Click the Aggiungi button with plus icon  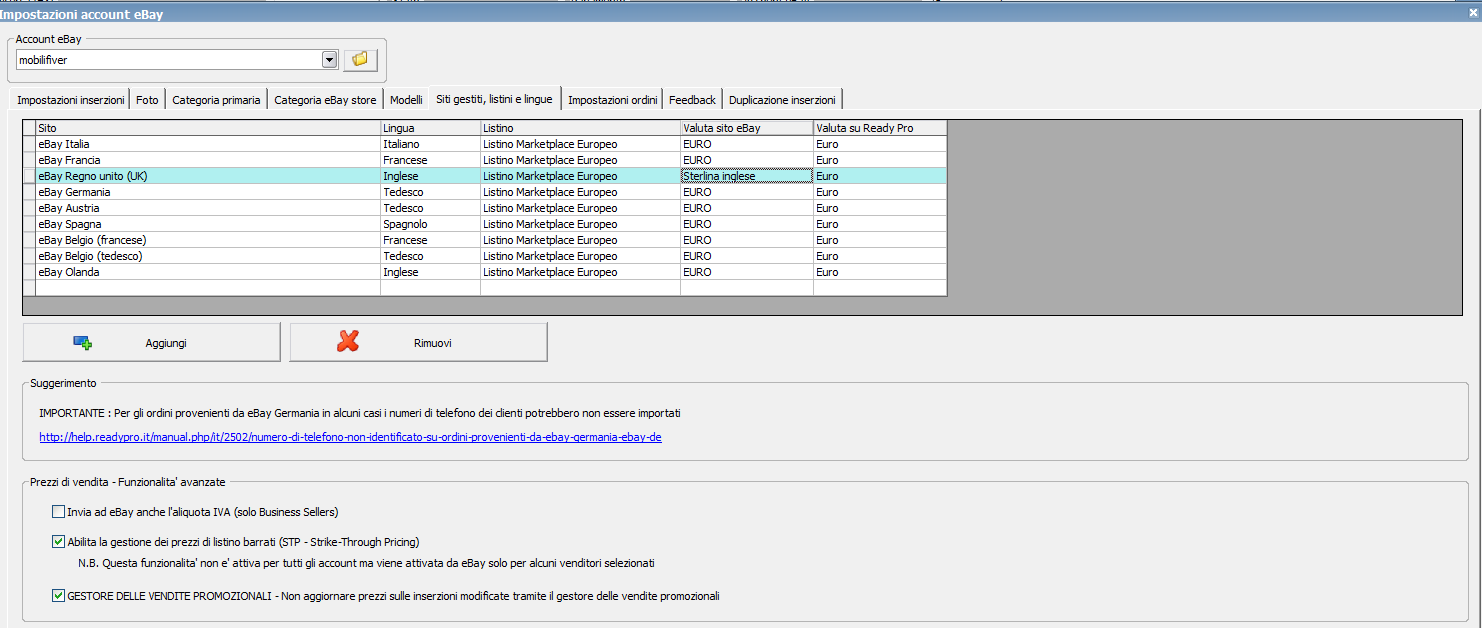pyautogui.click(x=151, y=342)
